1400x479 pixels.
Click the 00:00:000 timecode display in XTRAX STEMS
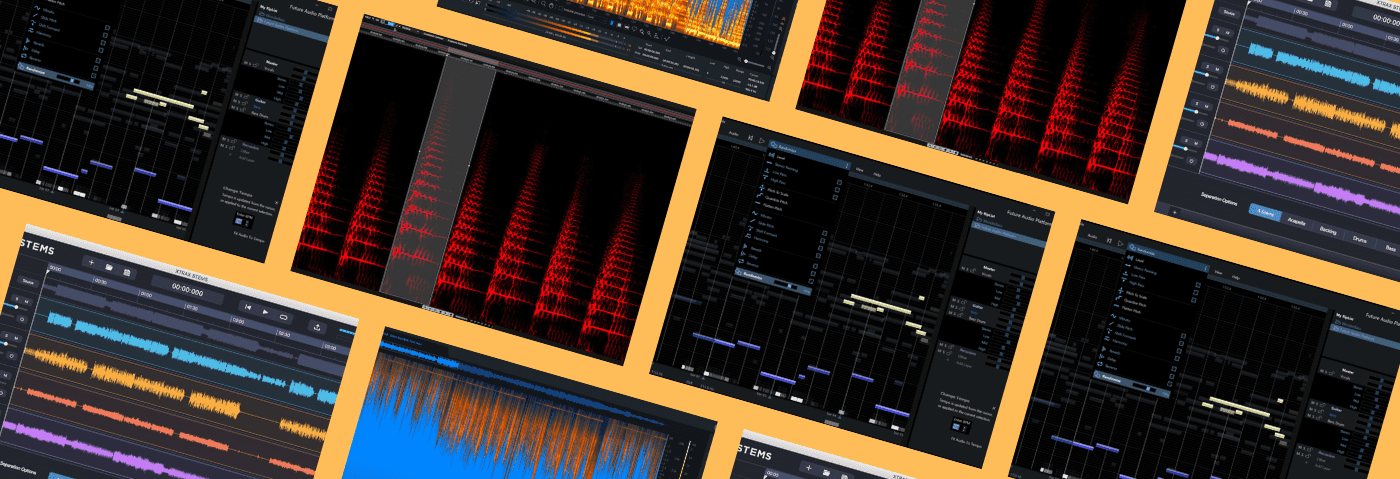(188, 291)
